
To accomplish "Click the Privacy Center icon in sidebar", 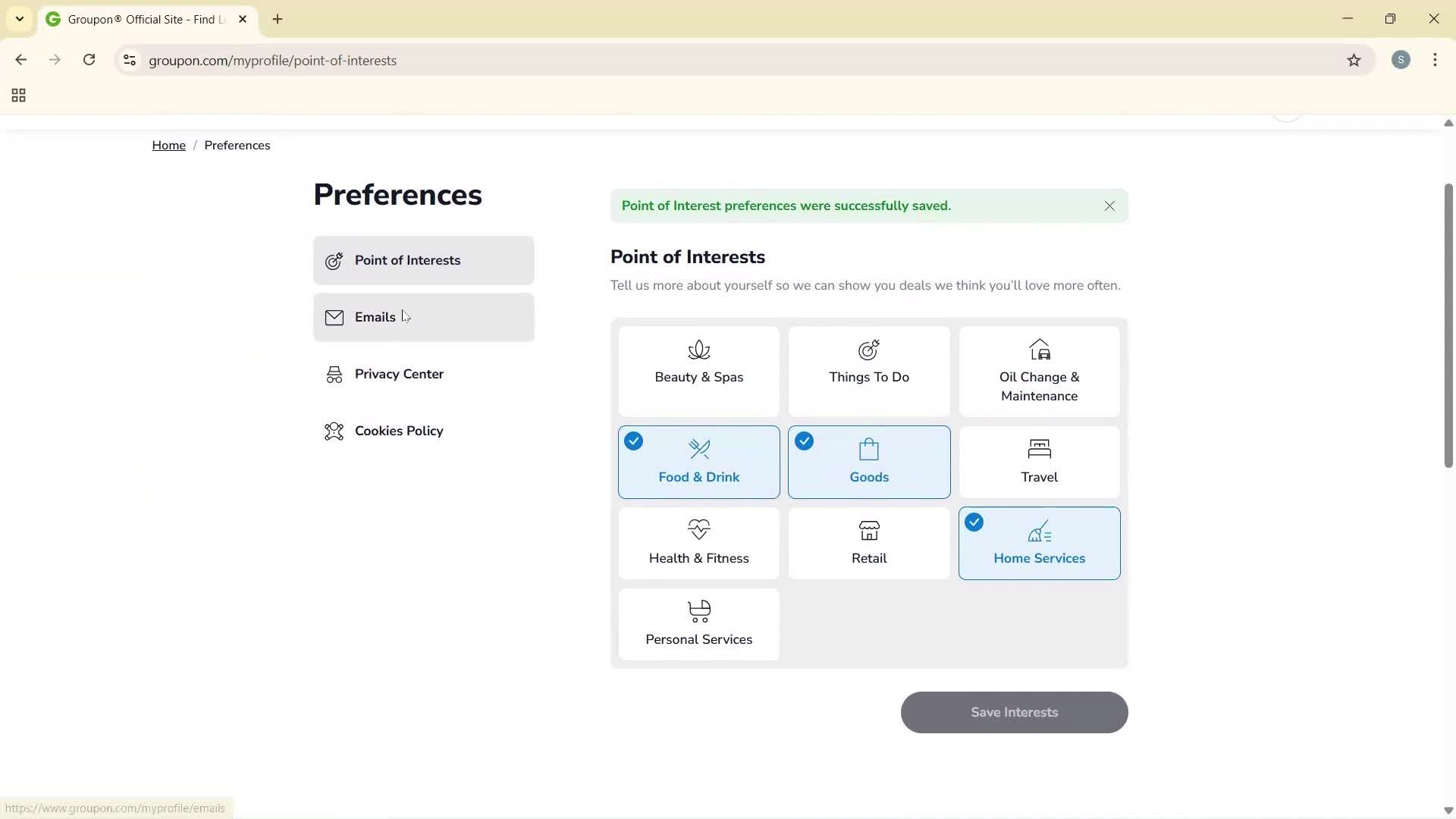I will click(x=334, y=374).
